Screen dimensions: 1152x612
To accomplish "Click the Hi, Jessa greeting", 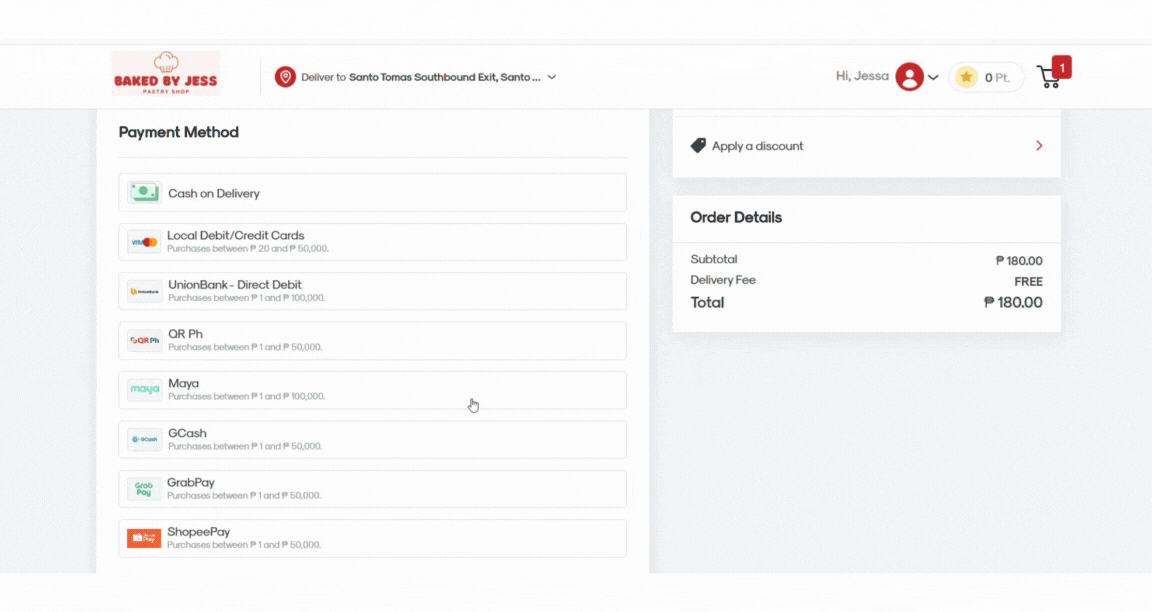I will 862,76.
